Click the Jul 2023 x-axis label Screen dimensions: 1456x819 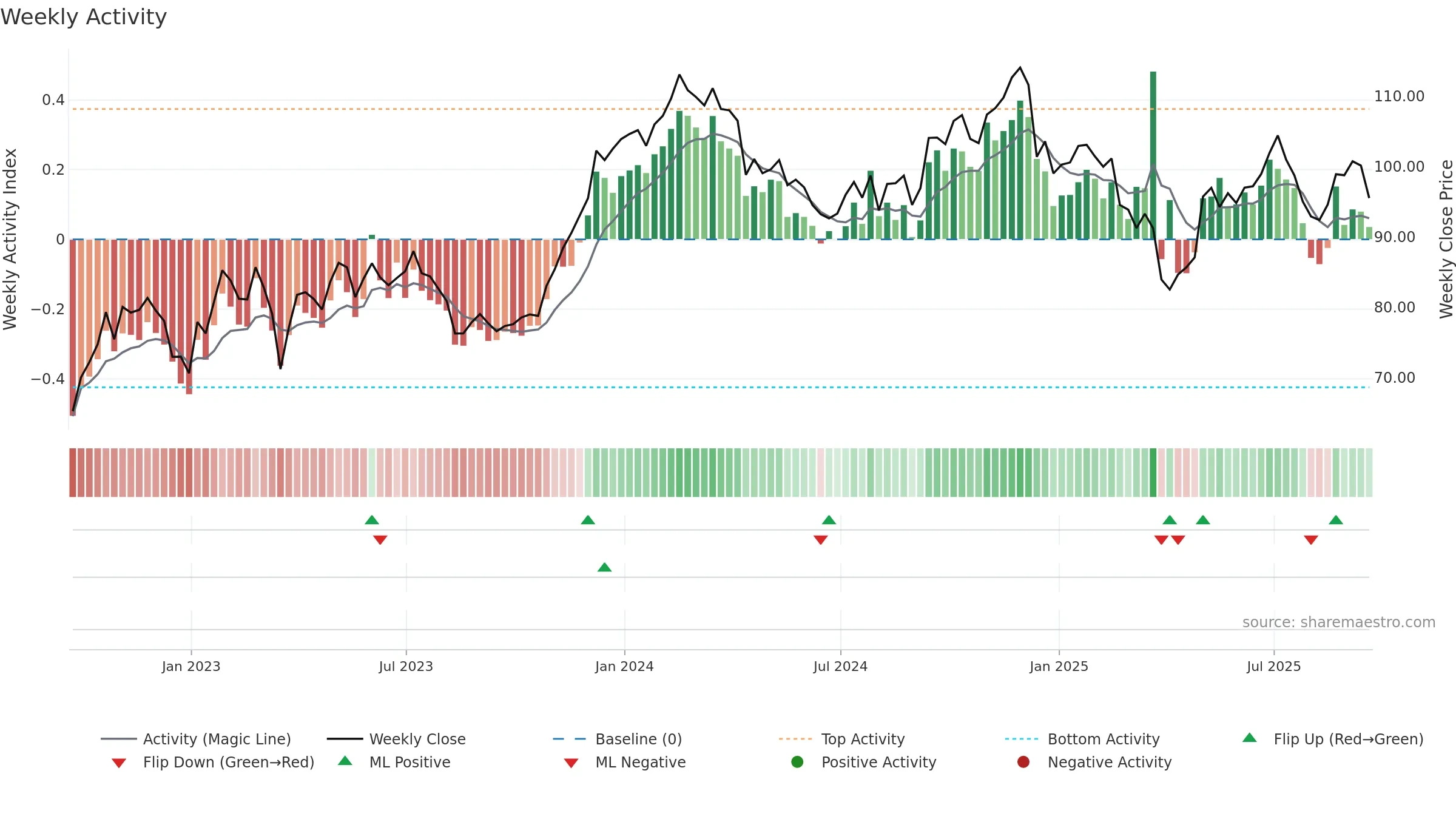click(x=406, y=666)
